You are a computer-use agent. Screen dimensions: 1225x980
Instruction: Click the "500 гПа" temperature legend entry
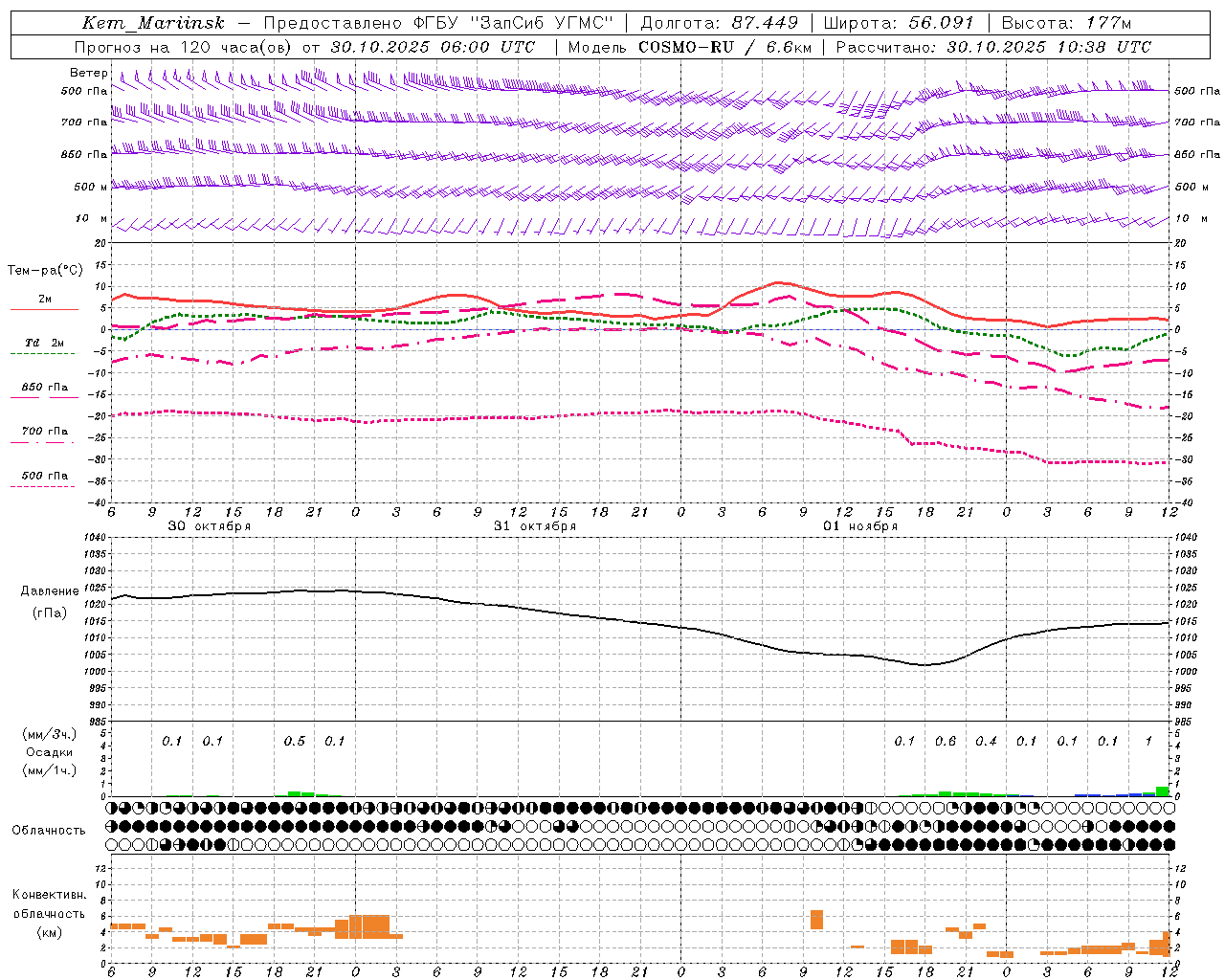point(45,476)
